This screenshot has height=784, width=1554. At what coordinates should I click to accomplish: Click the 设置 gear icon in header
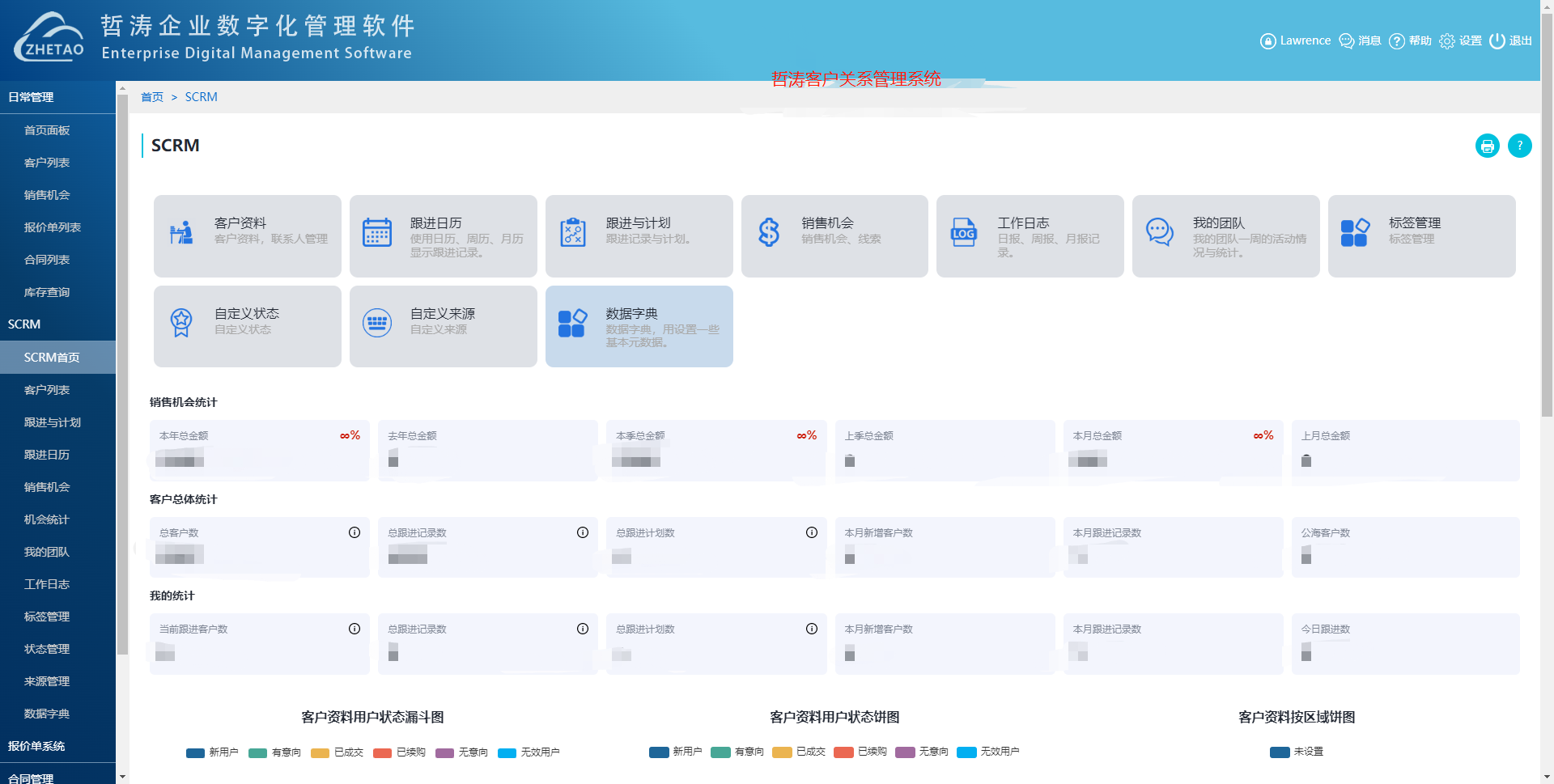pyautogui.click(x=1447, y=40)
